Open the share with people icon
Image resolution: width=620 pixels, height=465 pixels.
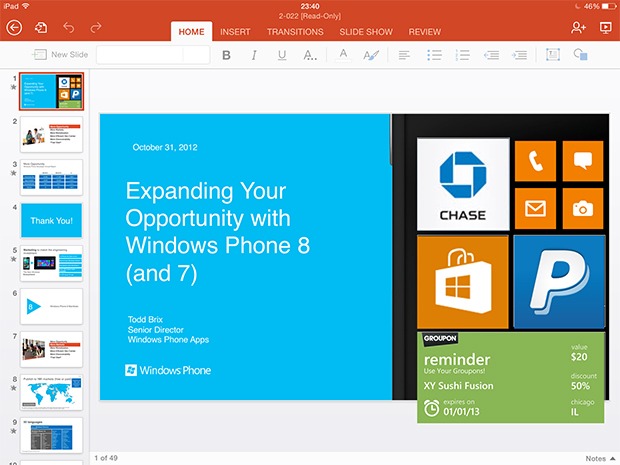[578, 28]
